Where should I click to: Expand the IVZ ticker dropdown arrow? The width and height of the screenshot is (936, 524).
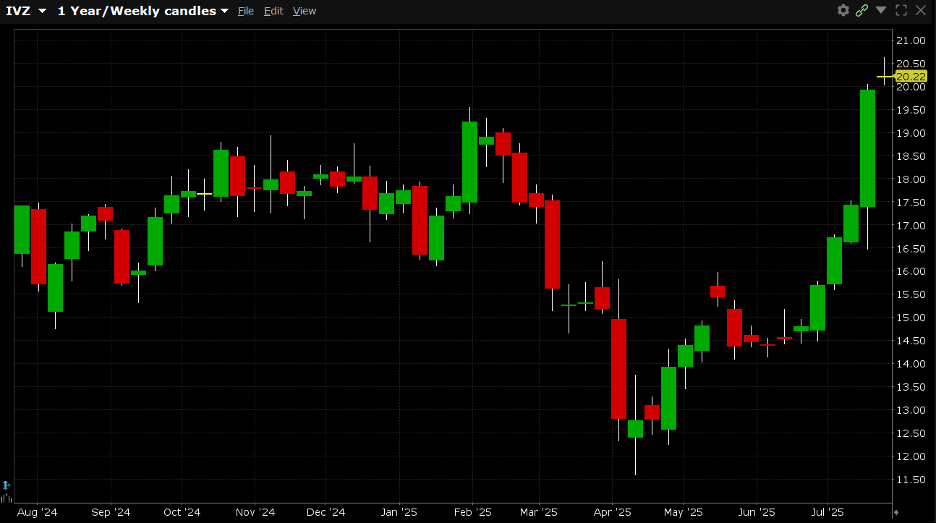tap(42, 11)
